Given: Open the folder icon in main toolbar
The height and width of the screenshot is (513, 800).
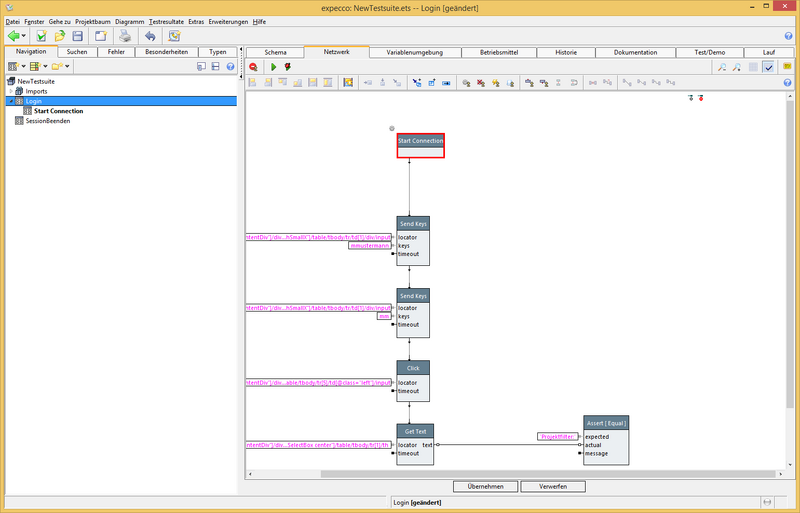Looking at the screenshot, I should [x=60, y=36].
